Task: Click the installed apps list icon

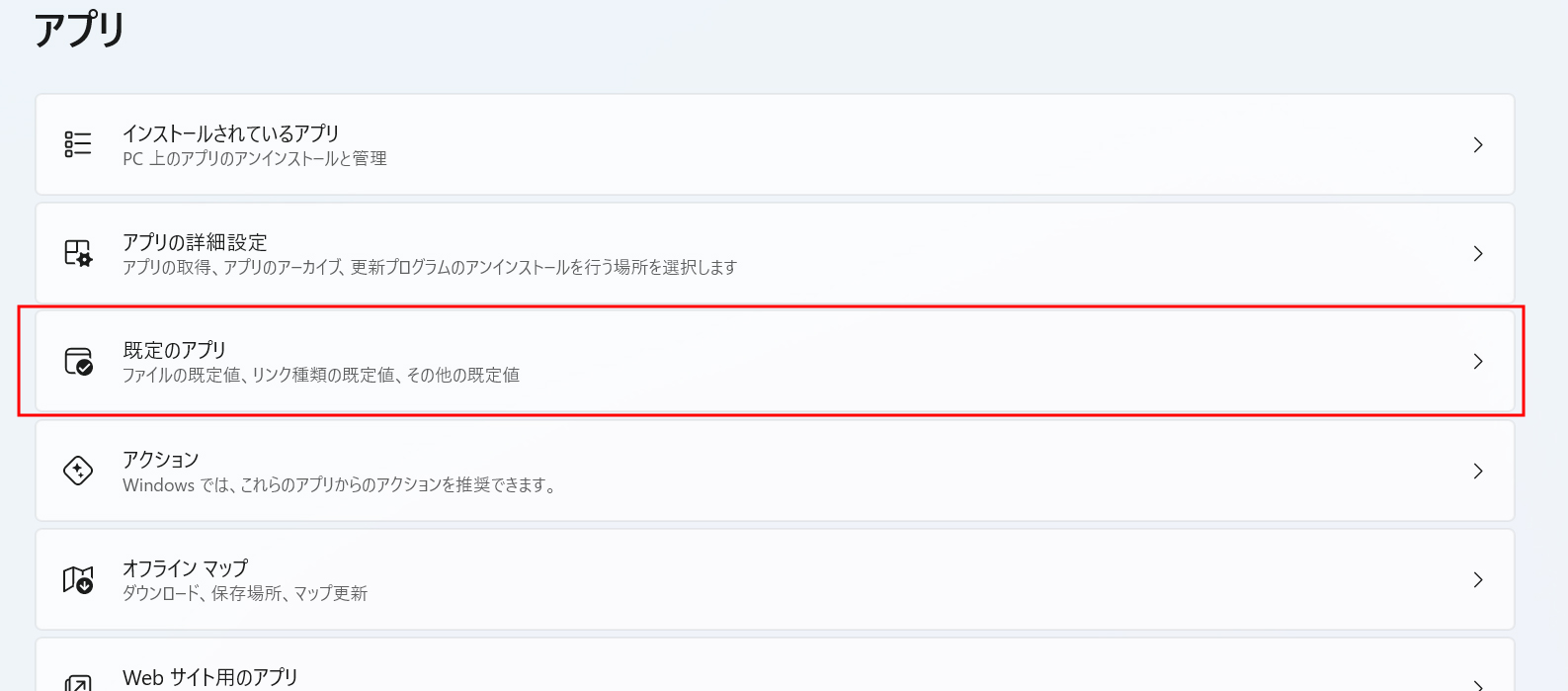Action: click(78, 144)
